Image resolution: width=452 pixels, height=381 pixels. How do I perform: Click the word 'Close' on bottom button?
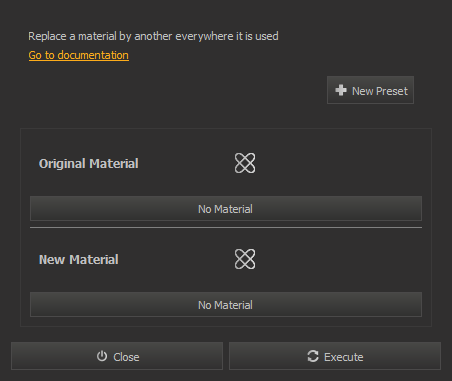126,357
